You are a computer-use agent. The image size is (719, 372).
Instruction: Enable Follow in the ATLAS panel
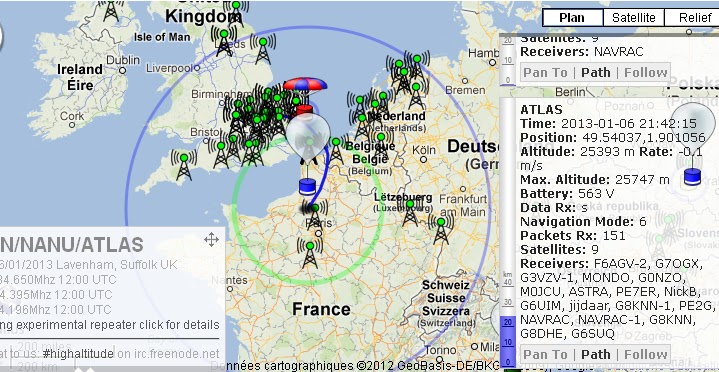646,355
